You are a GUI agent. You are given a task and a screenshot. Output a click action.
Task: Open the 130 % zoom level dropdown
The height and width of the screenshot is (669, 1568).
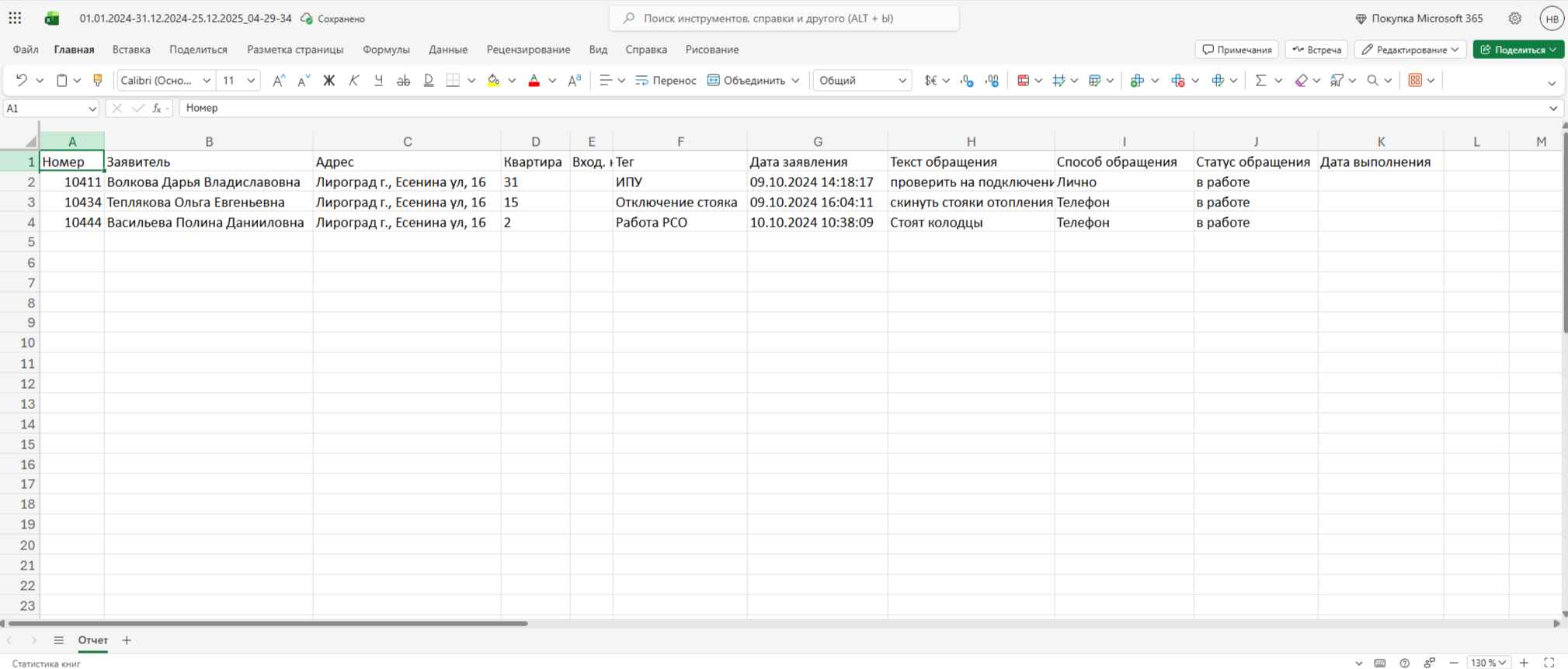tap(1488, 663)
